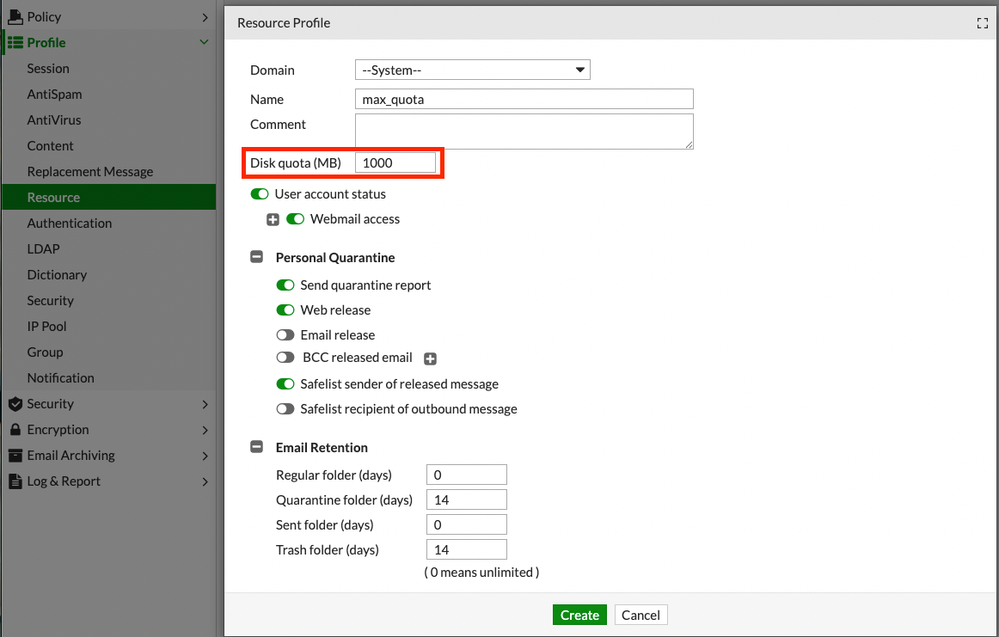Click the Disk quota (MB) field
The height and width of the screenshot is (637, 999).
click(395, 162)
